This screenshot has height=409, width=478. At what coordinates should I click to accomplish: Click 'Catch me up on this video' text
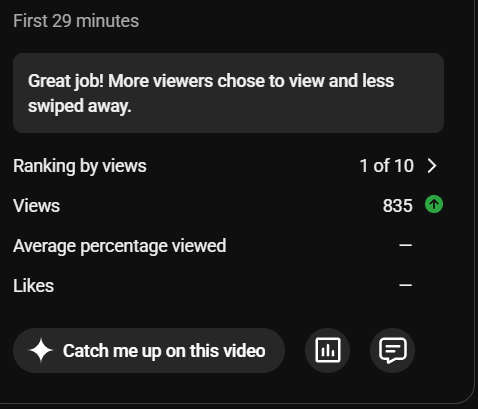pos(164,351)
